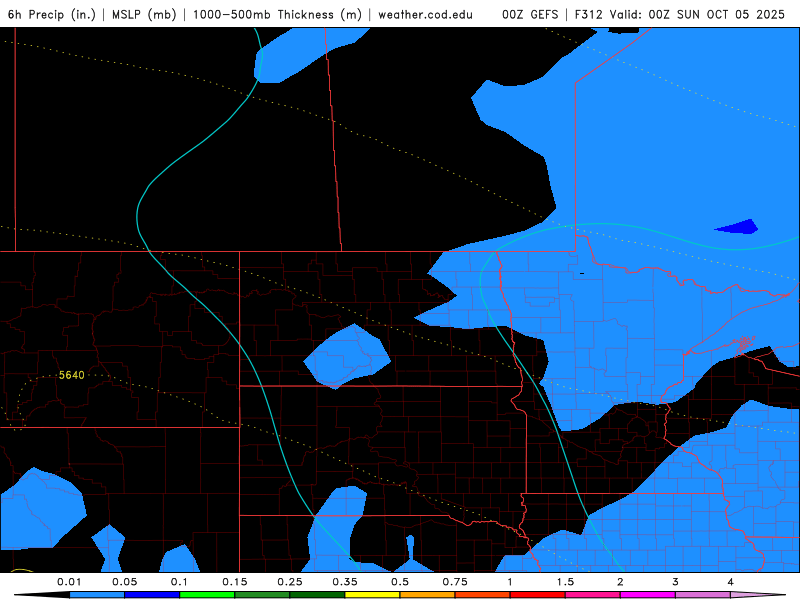800x600 pixels.
Task: Click the legend value 3
Action: point(676,582)
